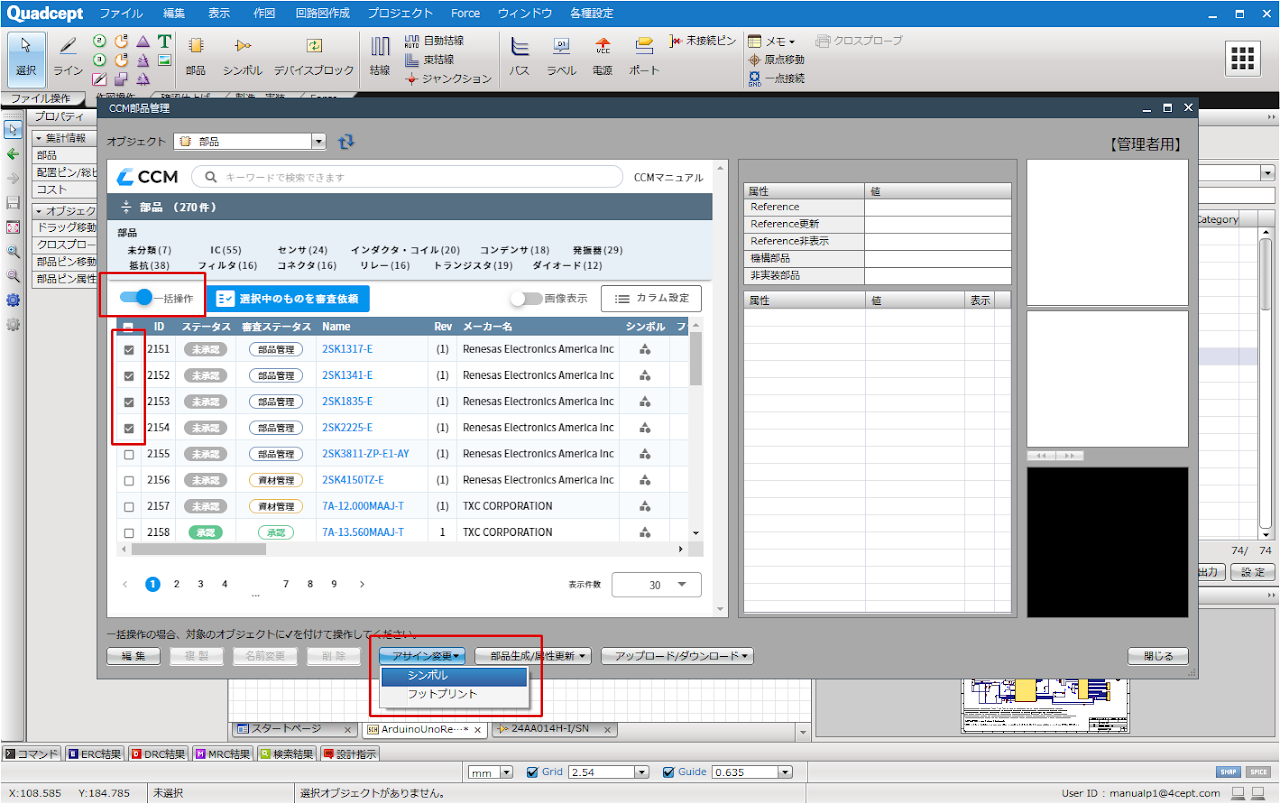The height and width of the screenshot is (804, 1280).
Task: Click the refresh icon beside オブジェクト dropdown
Action: pos(346,142)
